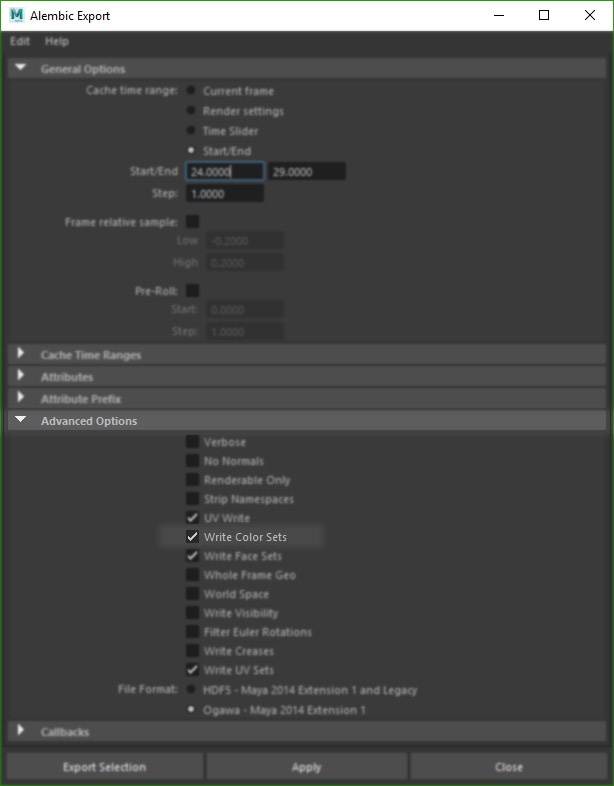Open the Edit menu

coord(20,42)
